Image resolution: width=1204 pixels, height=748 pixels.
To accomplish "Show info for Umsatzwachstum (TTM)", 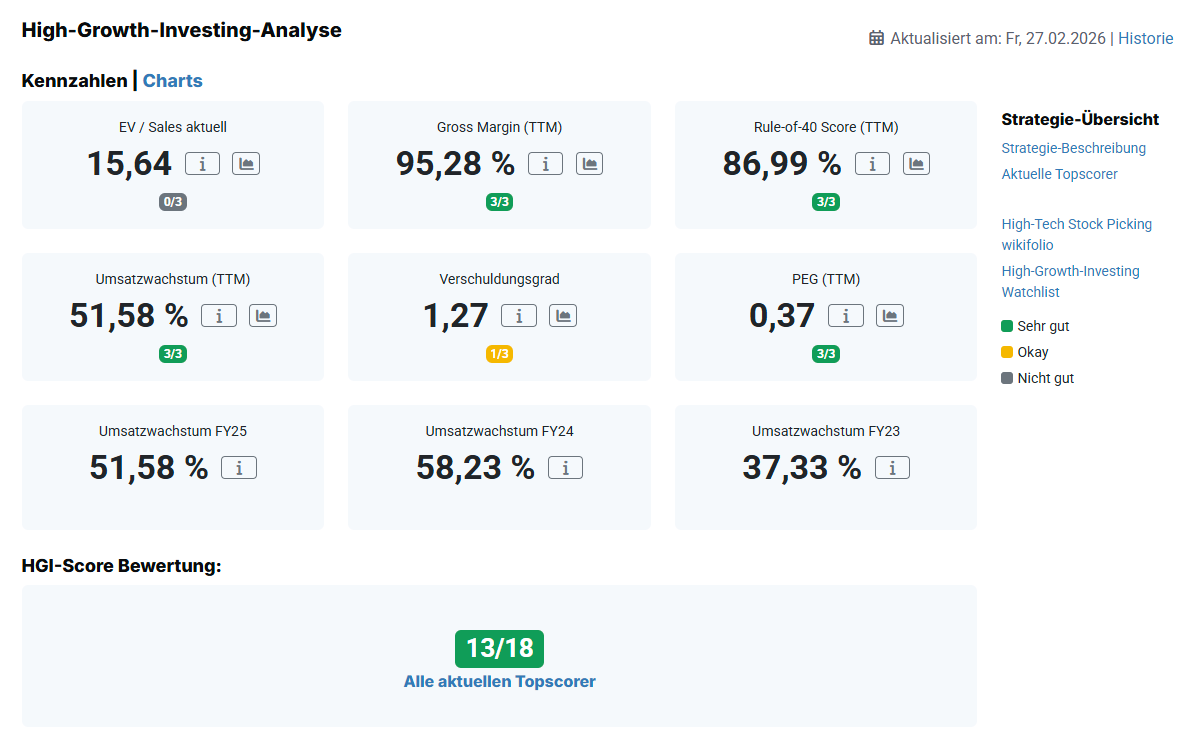I will tap(219, 316).
